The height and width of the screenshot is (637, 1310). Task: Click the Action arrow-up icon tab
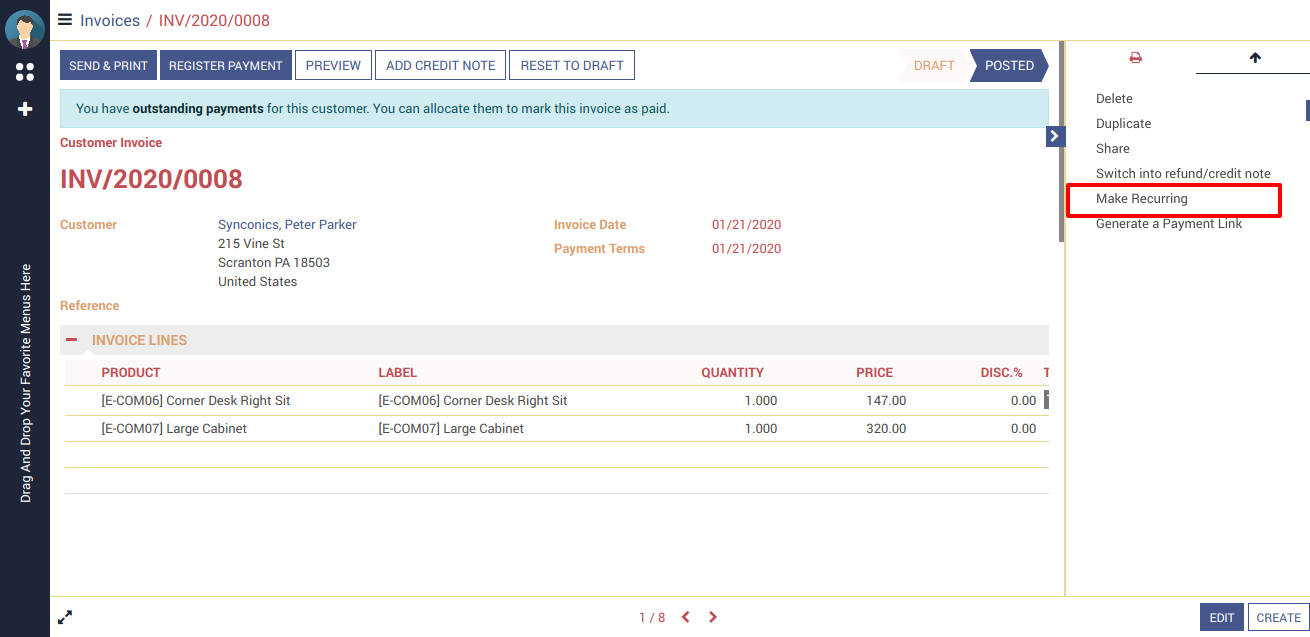click(x=1255, y=58)
